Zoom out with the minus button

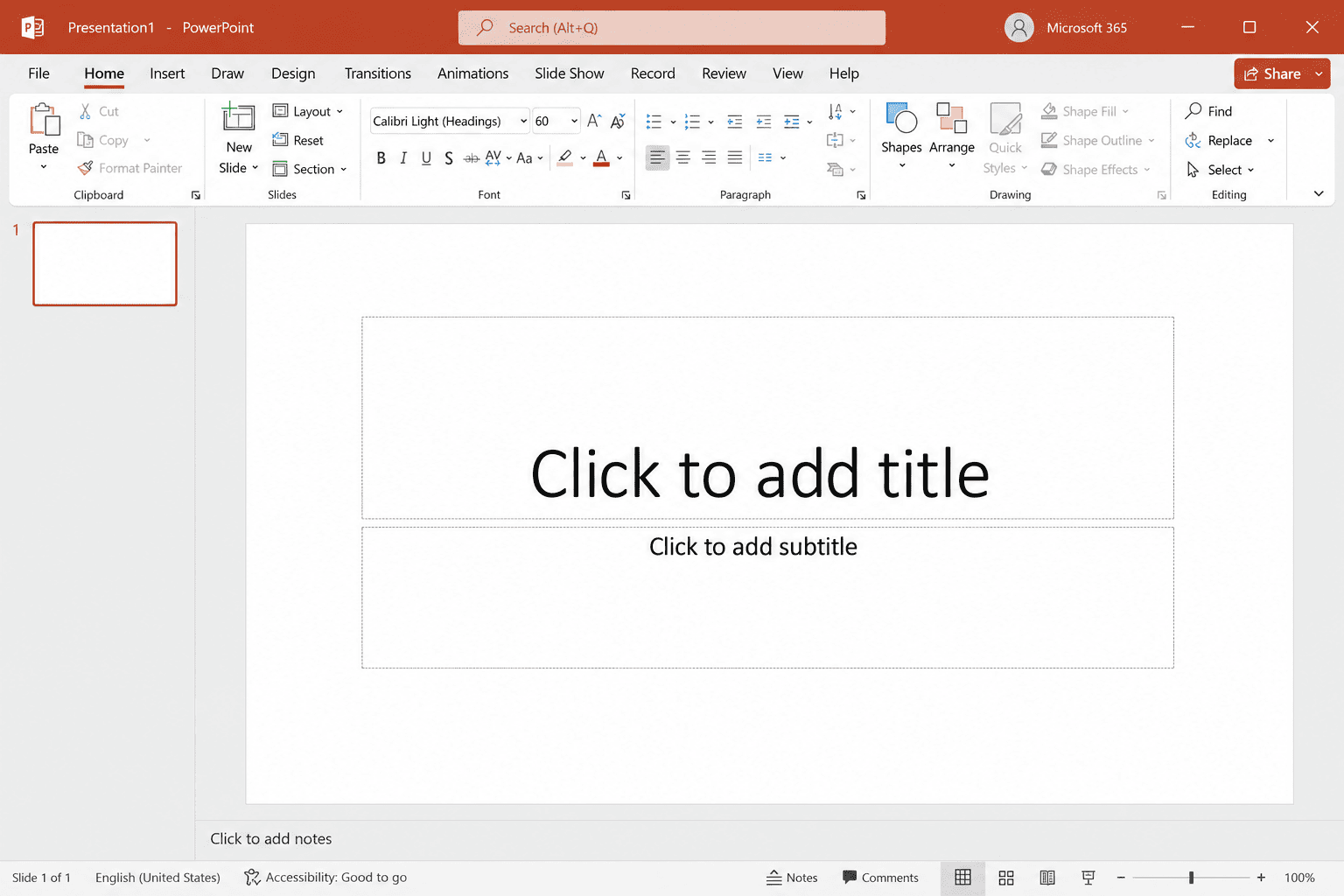[1121, 878]
